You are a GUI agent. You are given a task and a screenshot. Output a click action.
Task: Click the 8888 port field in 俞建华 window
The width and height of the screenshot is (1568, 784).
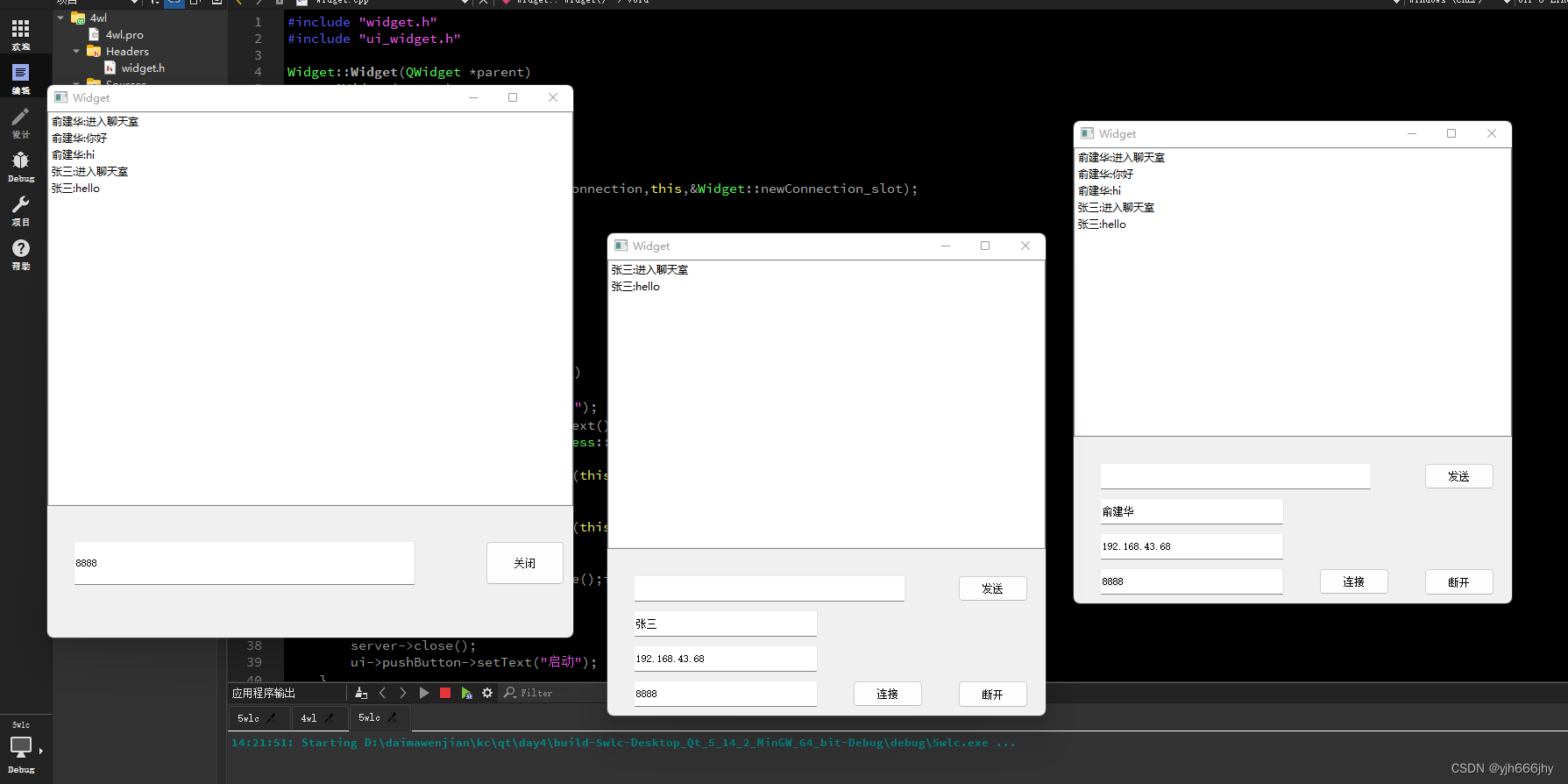[1192, 581]
